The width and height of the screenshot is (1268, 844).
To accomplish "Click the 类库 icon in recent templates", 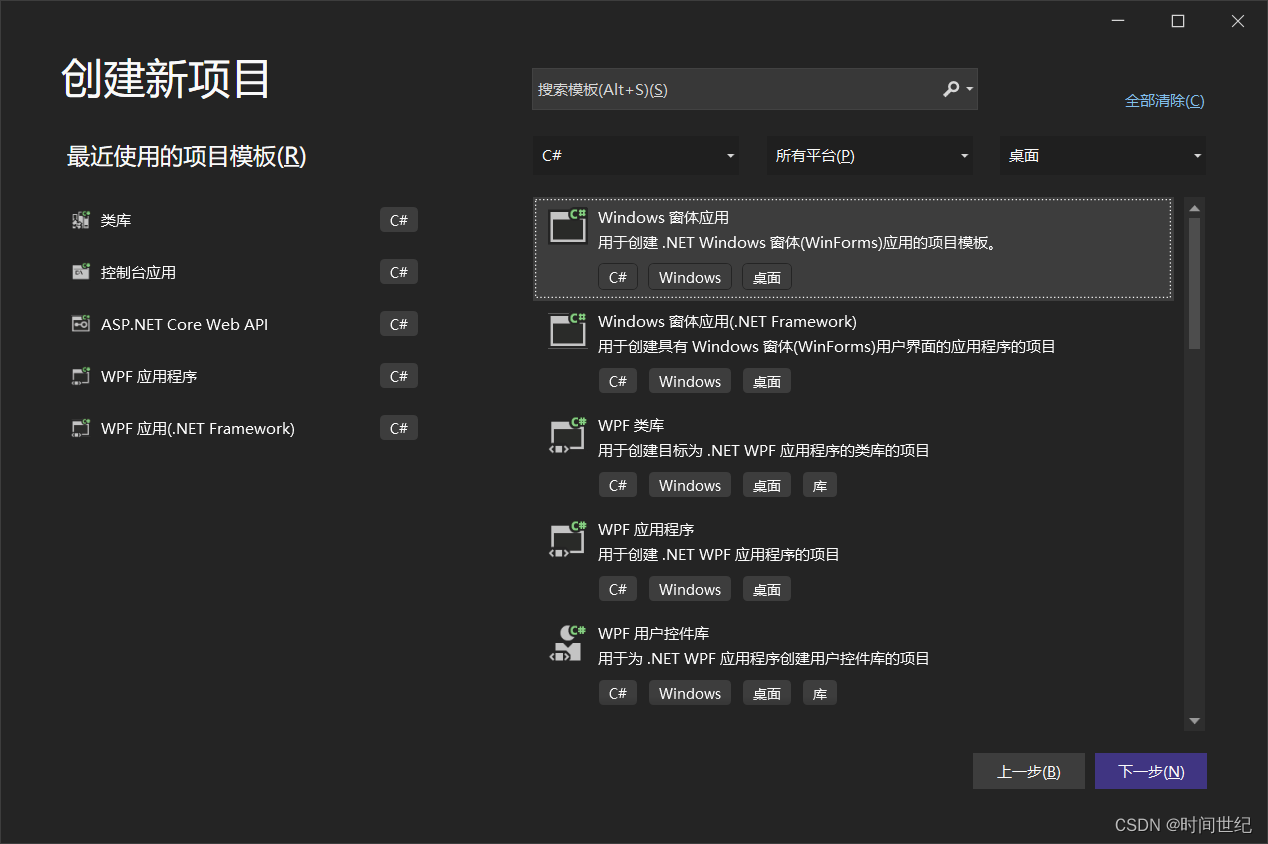I will pos(80,220).
